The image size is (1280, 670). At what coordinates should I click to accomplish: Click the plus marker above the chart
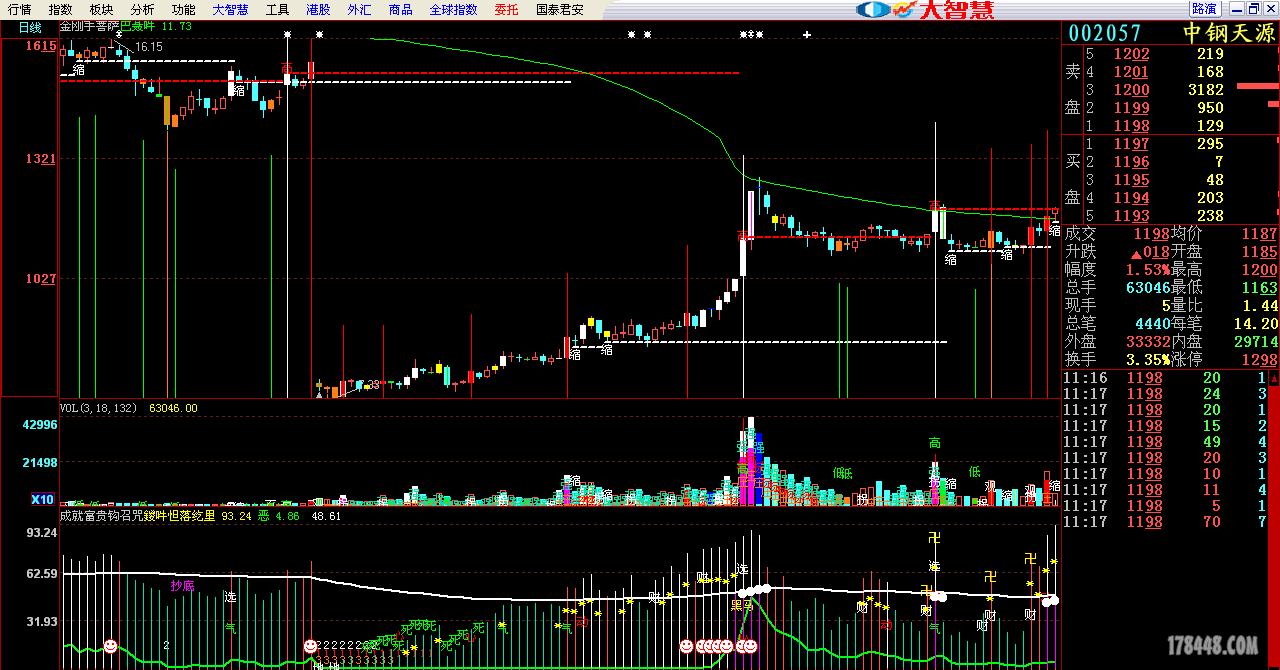(807, 35)
